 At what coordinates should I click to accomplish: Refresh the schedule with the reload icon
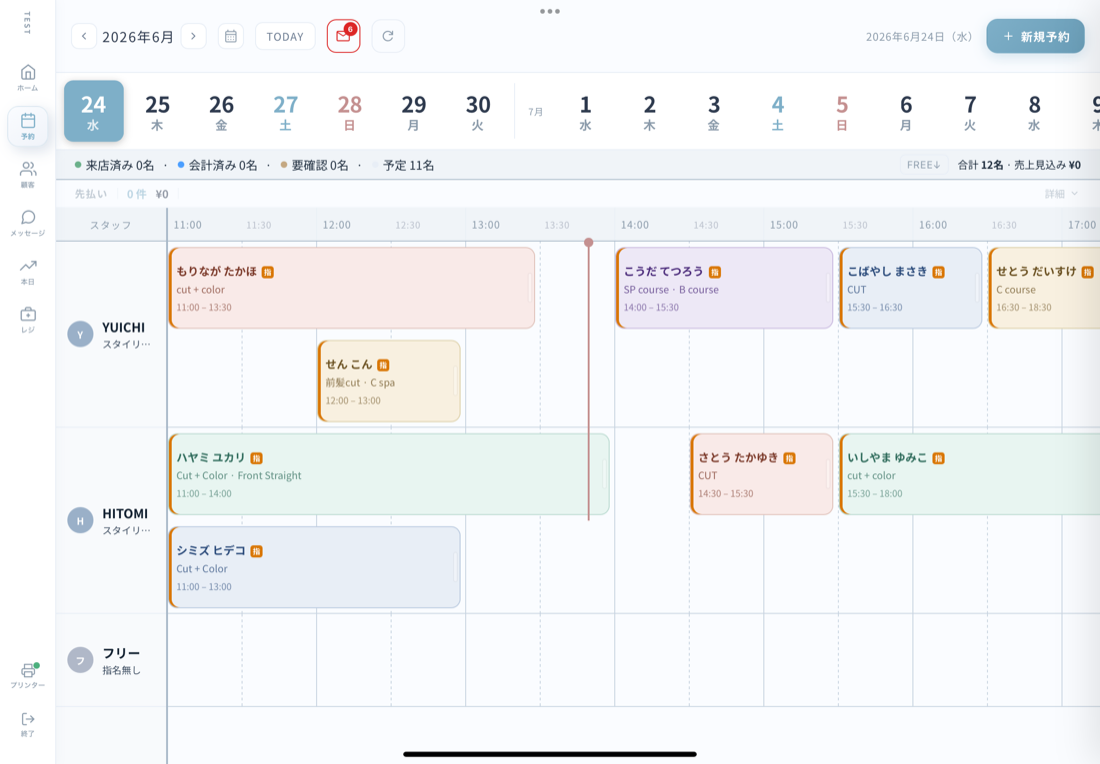click(x=388, y=36)
